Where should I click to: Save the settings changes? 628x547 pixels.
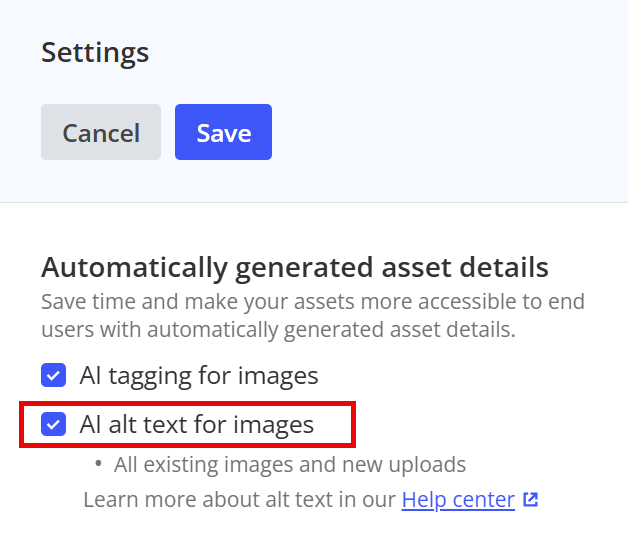pos(223,132)
